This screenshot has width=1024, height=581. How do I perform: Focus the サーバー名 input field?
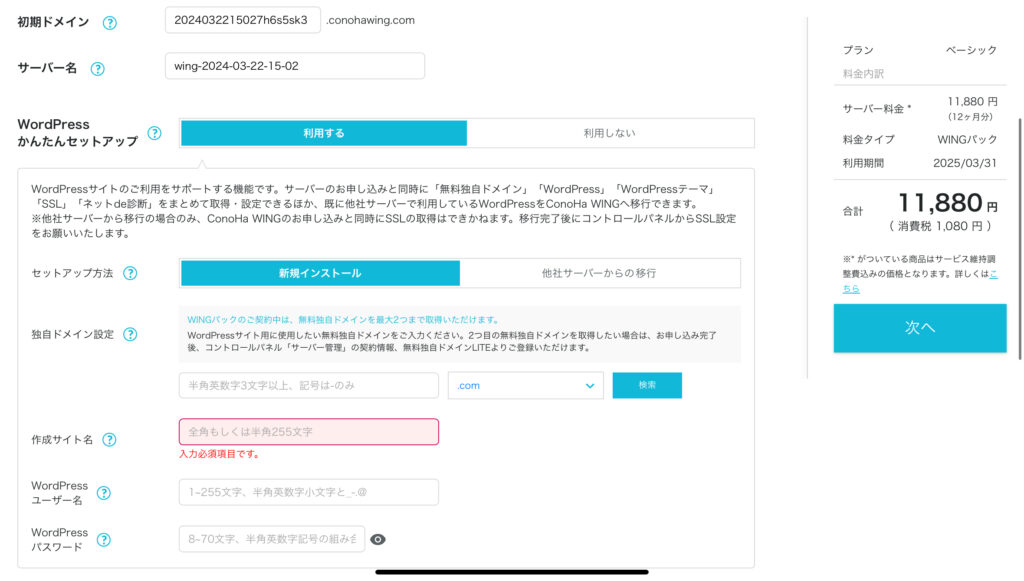295,66
